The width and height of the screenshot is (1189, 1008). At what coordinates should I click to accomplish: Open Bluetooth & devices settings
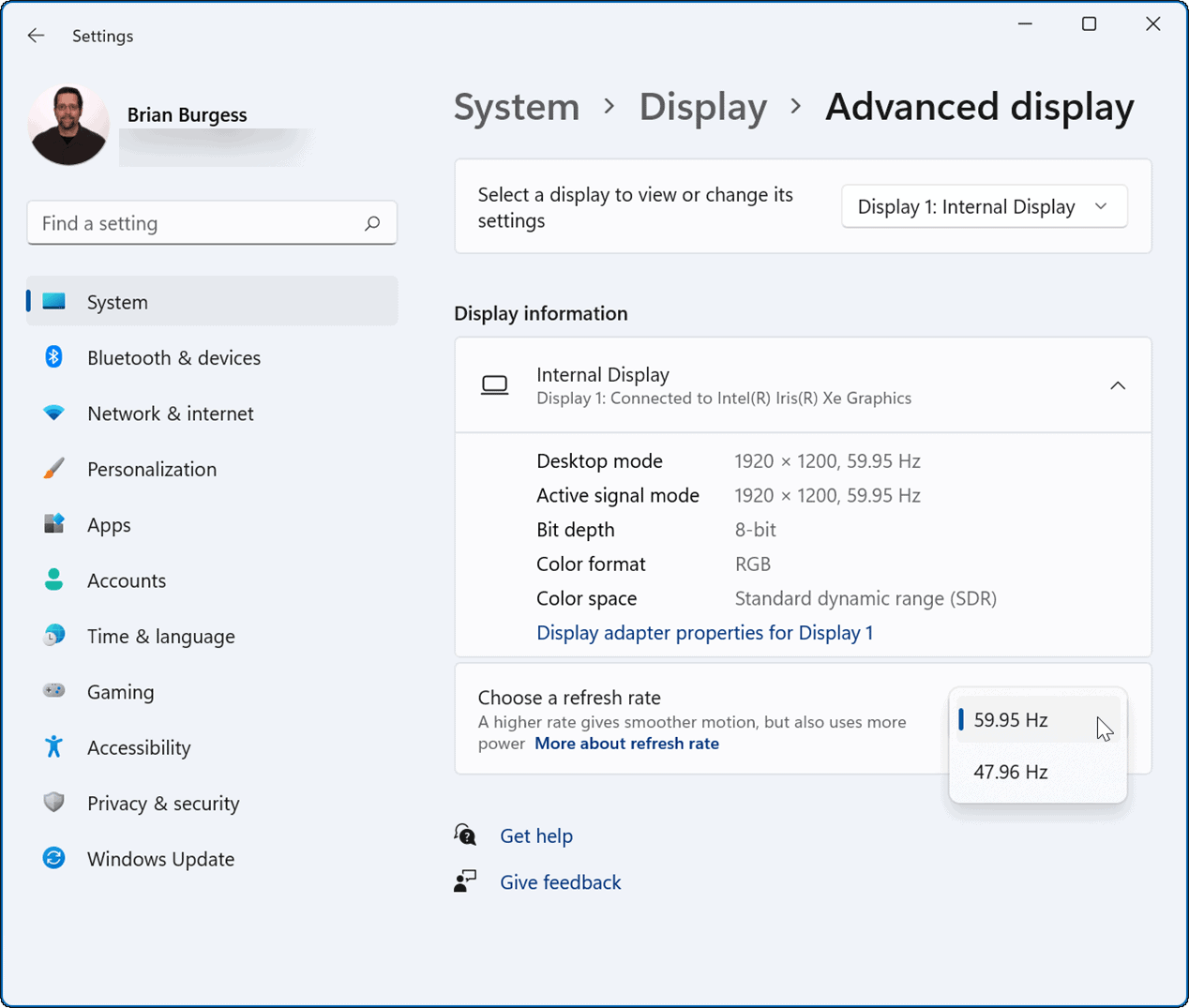pyautogui.click(x=212, y=357)
